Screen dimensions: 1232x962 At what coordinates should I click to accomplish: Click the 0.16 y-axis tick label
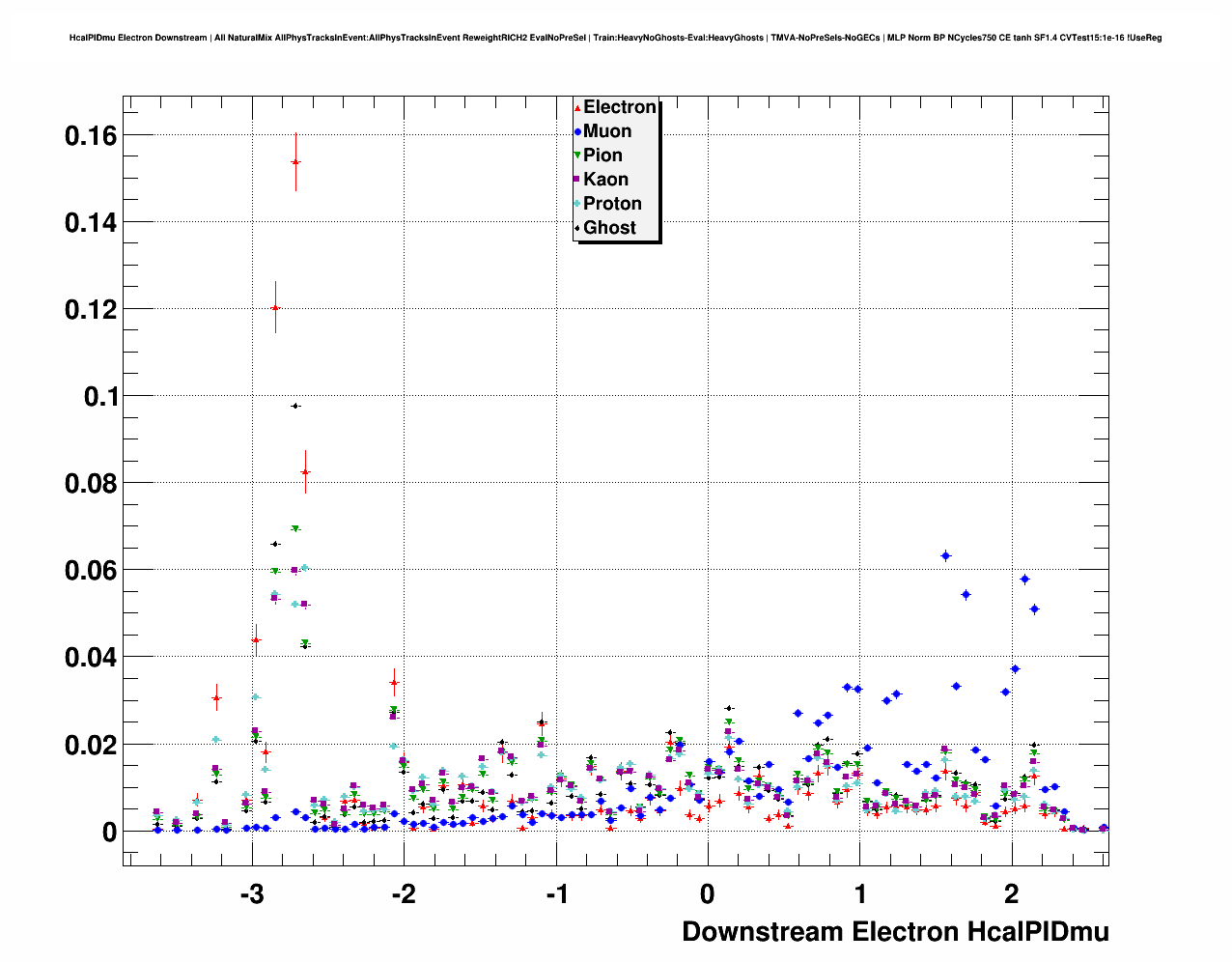[91, 136]
